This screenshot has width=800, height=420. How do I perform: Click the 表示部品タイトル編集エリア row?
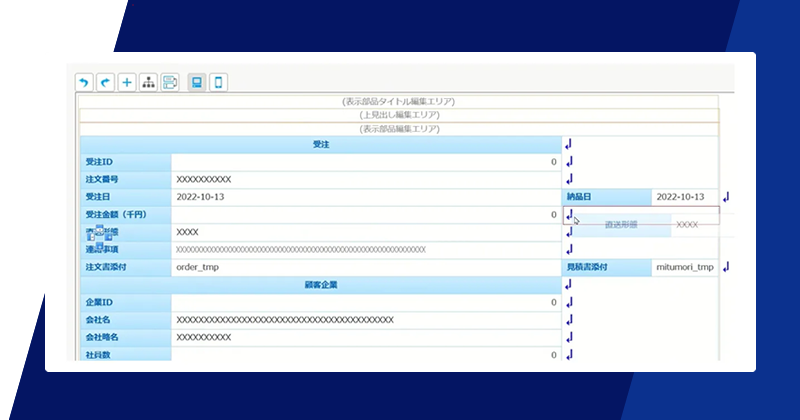click(x=398, y=102)
